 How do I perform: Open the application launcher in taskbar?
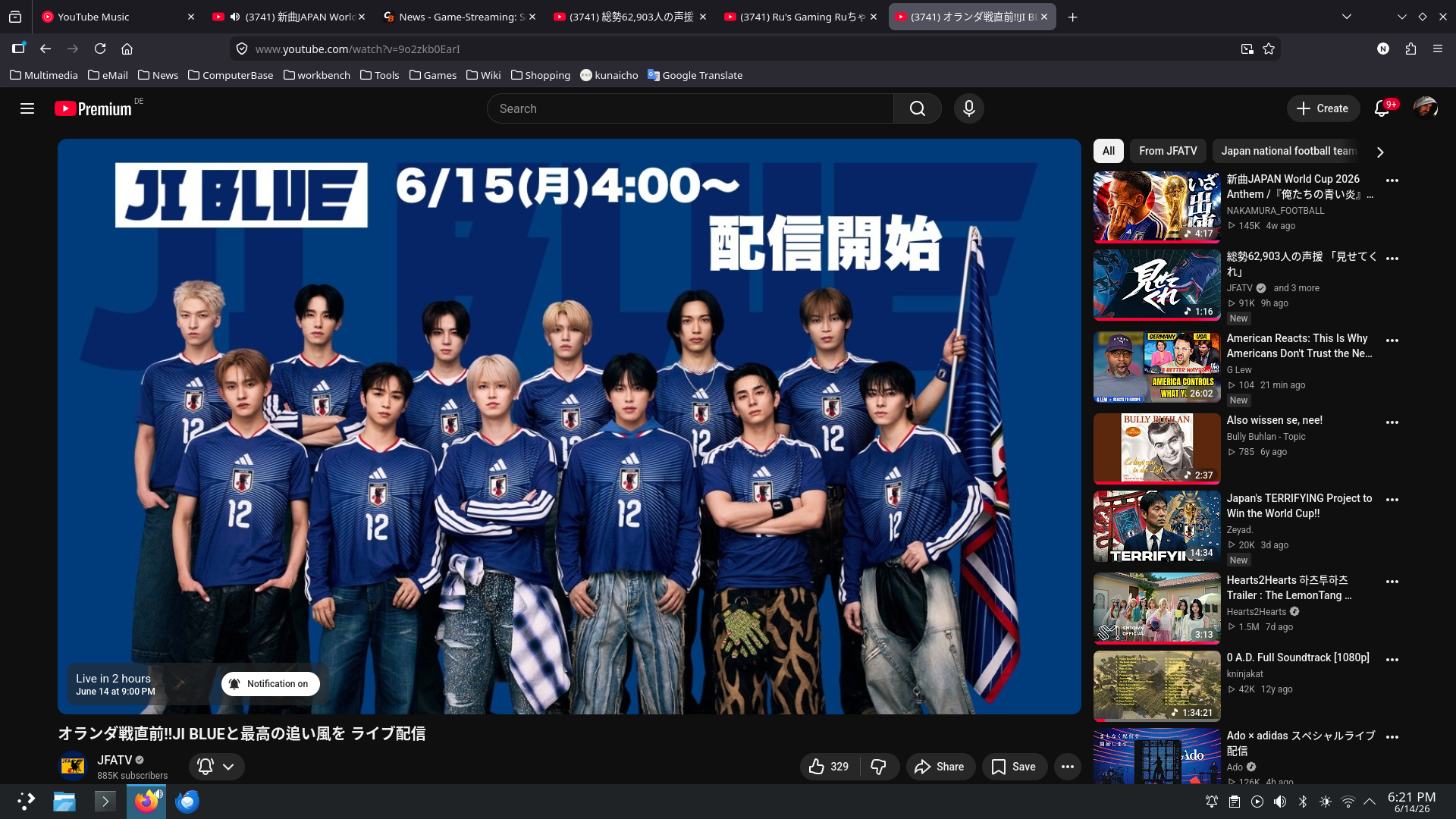coord(26,802)
